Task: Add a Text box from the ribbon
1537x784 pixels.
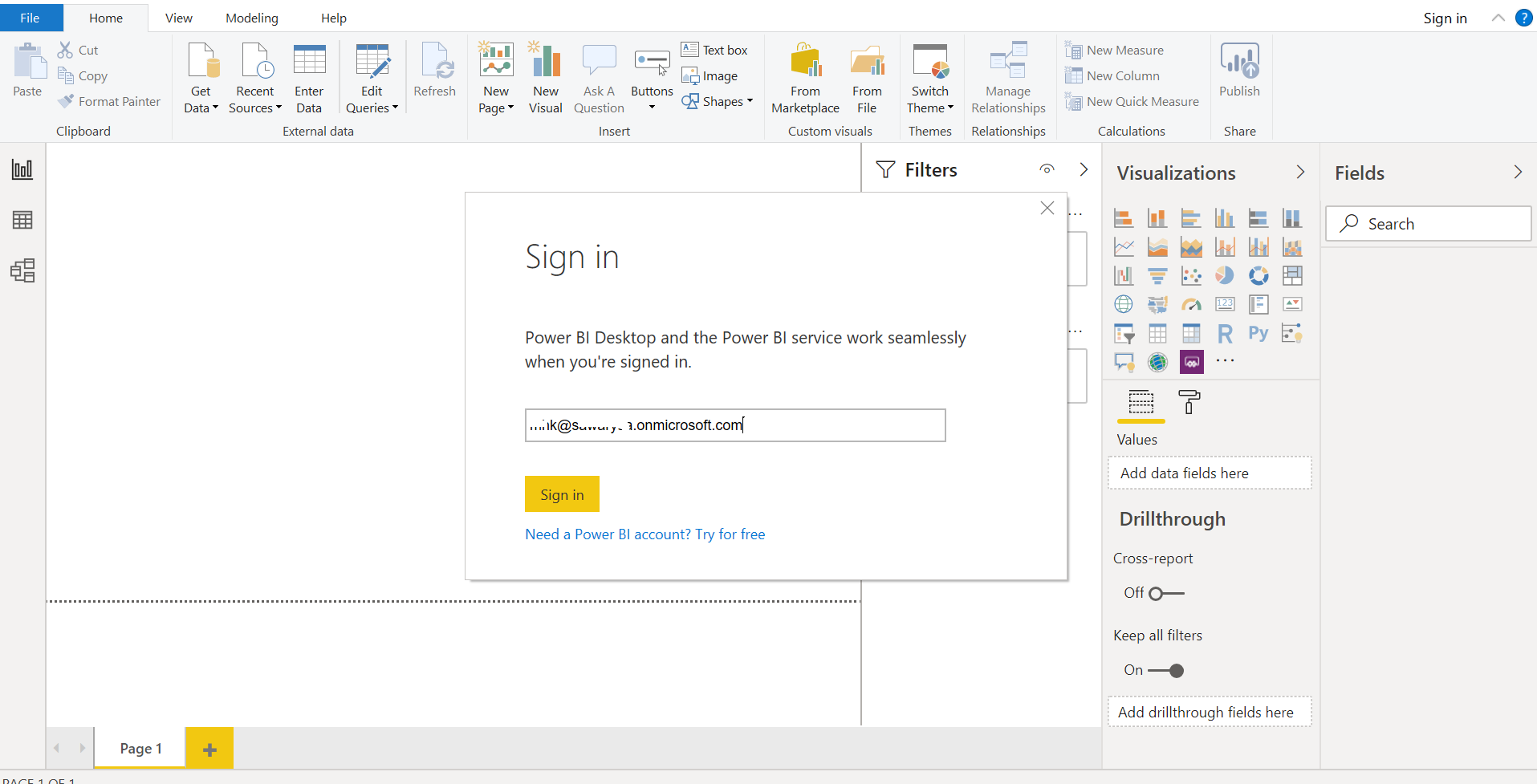Action: tap(714, 50)
